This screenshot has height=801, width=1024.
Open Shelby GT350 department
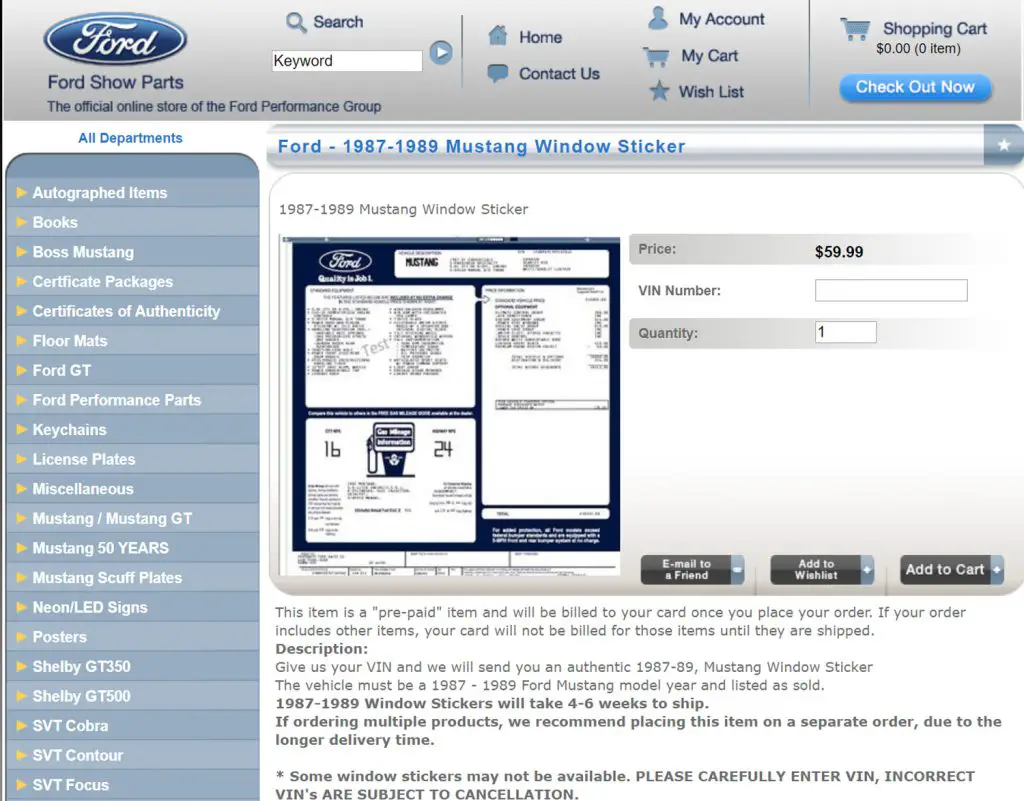[82, 667]
